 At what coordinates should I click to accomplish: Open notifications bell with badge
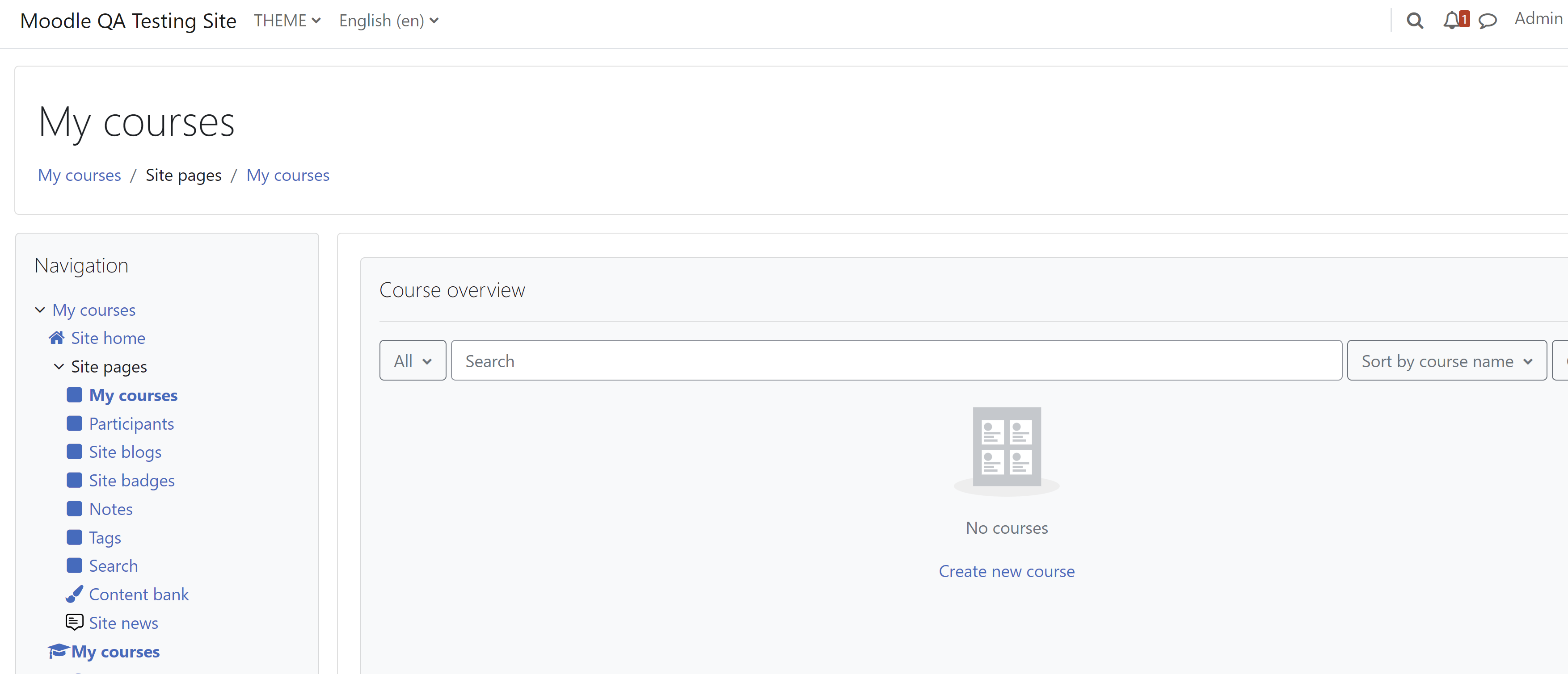point(1456,20)
